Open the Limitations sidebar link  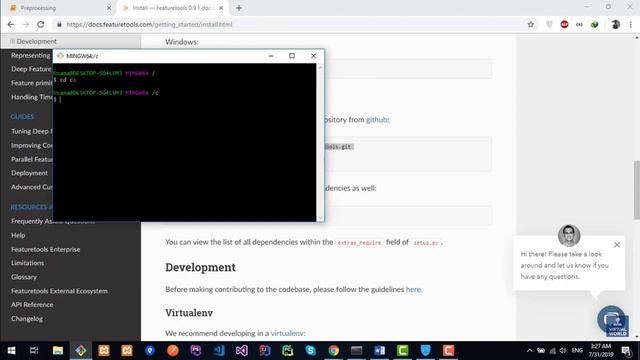[x=27, y=263]
